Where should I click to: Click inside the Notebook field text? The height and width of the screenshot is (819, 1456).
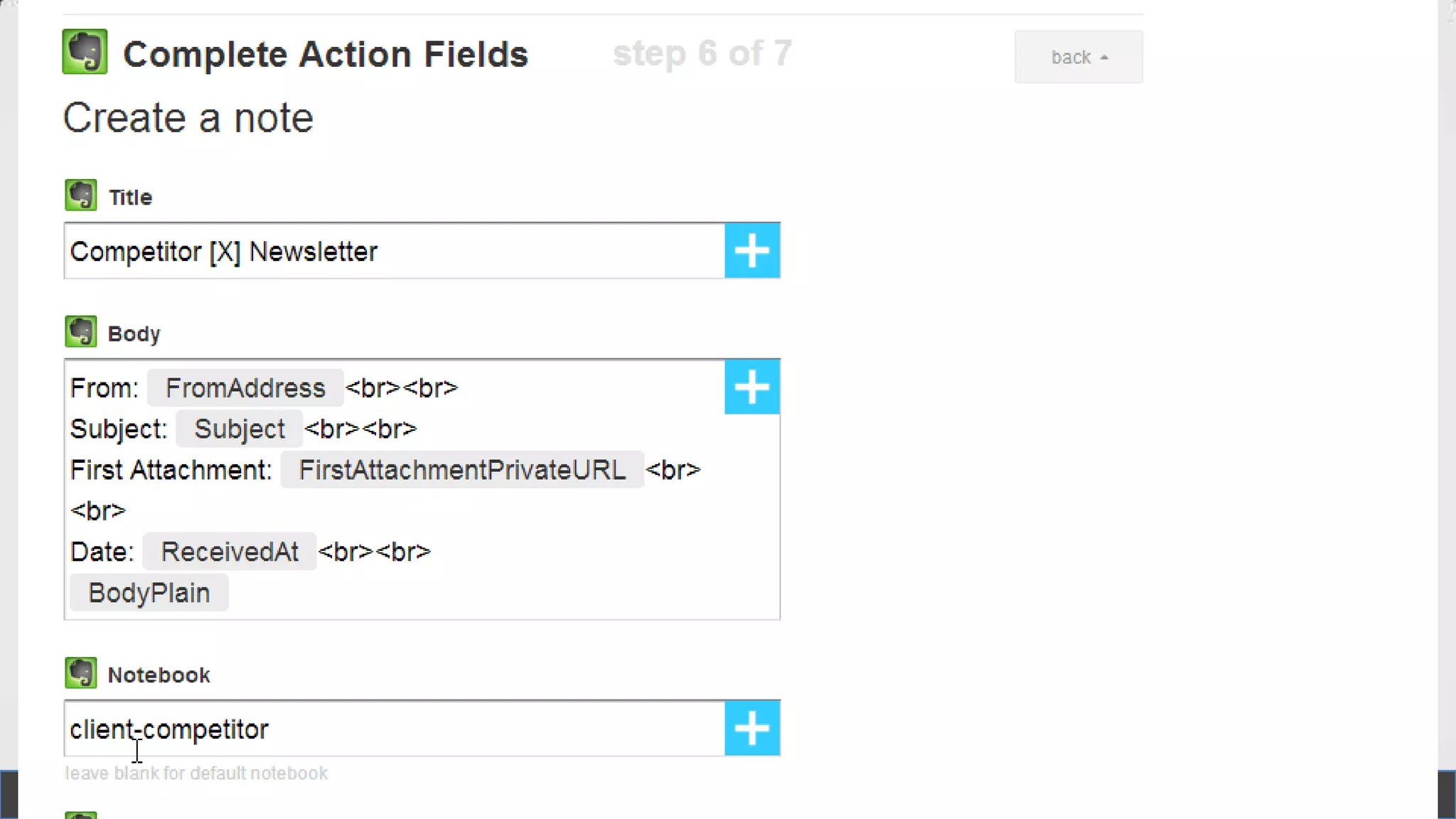pyautogui.click(x=169, y=729)
